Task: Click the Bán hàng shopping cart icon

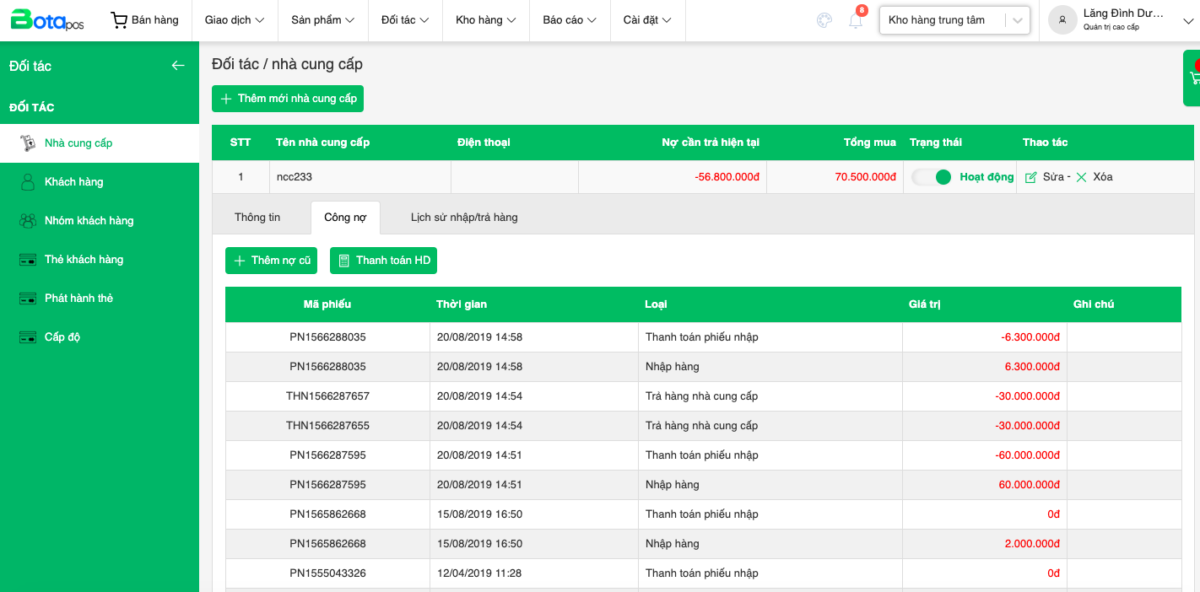Action: coord(120,20)
